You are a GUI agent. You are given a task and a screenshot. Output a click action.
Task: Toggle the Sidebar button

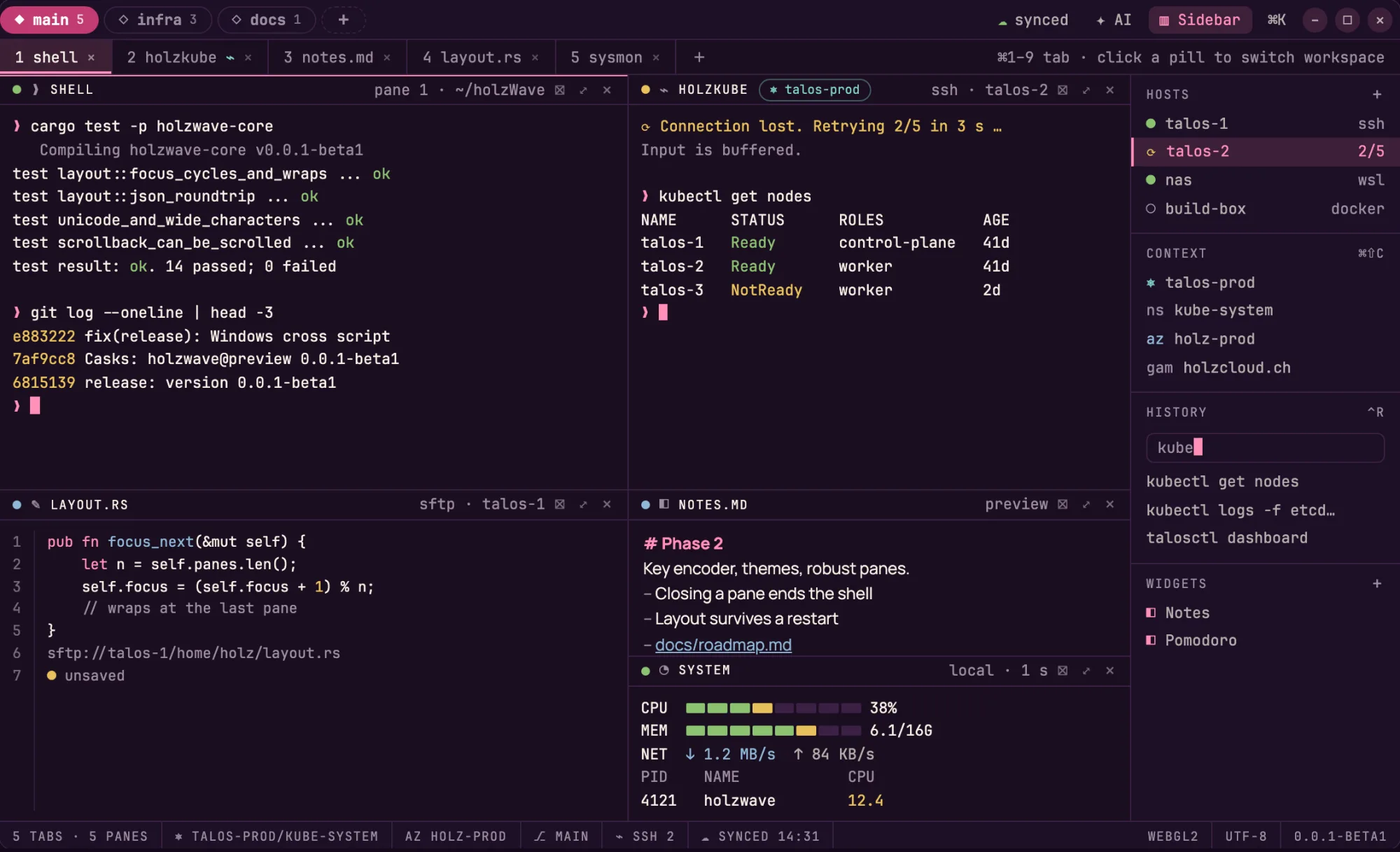coord(1200,20)
